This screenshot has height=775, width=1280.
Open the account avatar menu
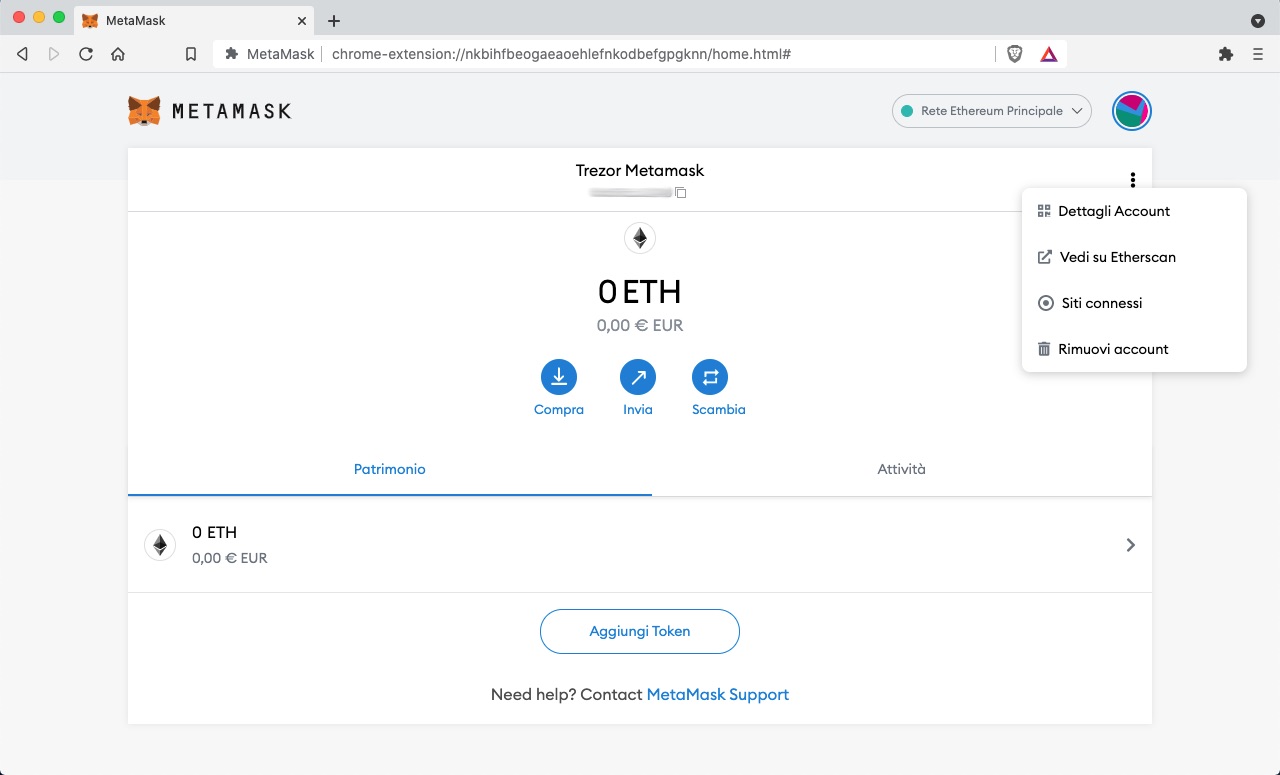click(1132, 111)
